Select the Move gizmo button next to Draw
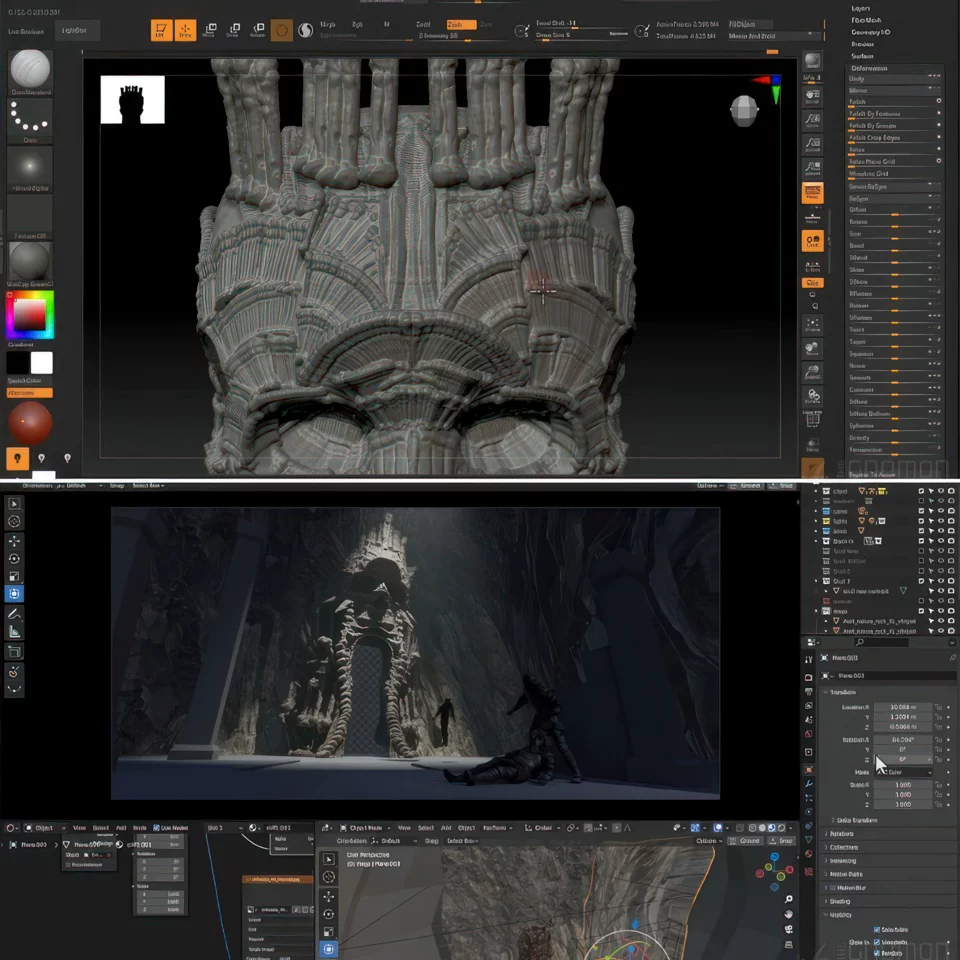 tap(210, 30)
